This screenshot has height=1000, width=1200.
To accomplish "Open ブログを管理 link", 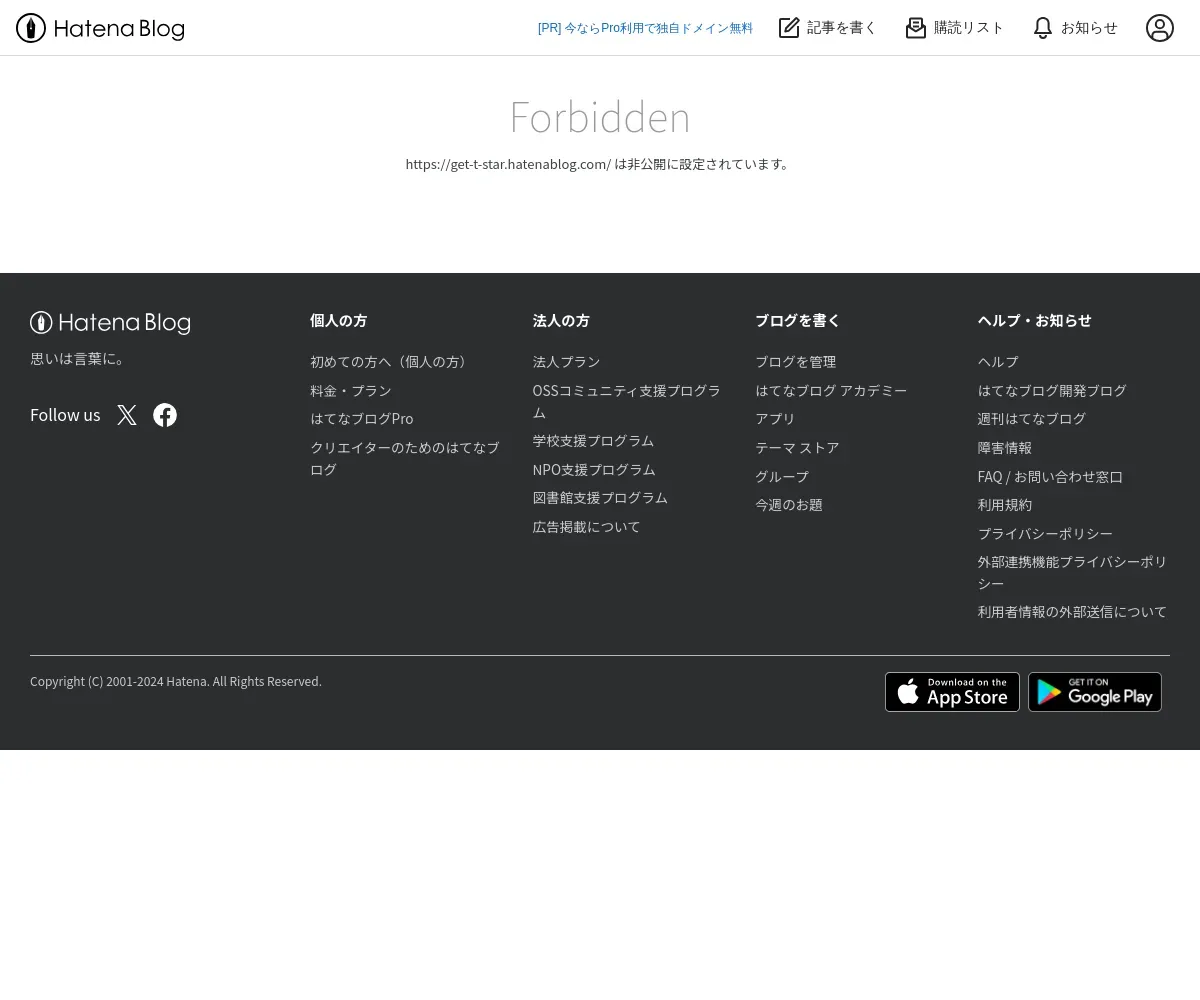I will coord(796,362).
